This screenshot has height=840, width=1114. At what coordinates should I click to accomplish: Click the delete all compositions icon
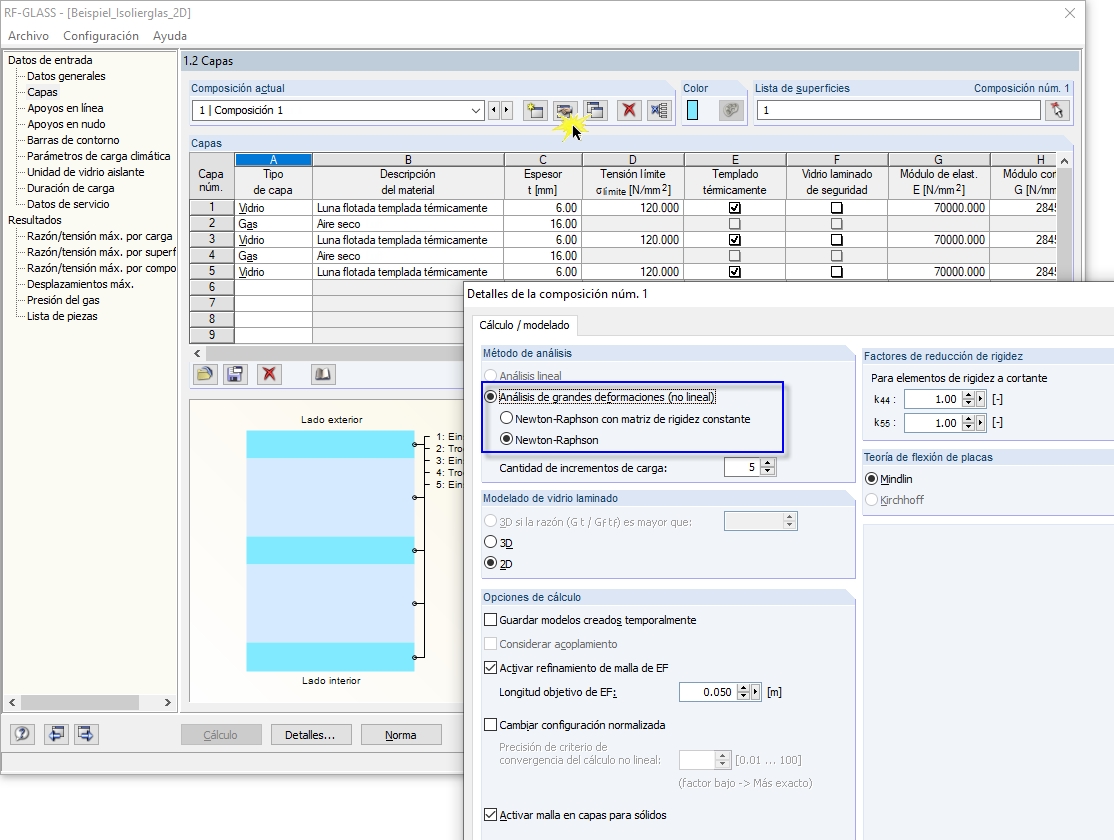659,110
